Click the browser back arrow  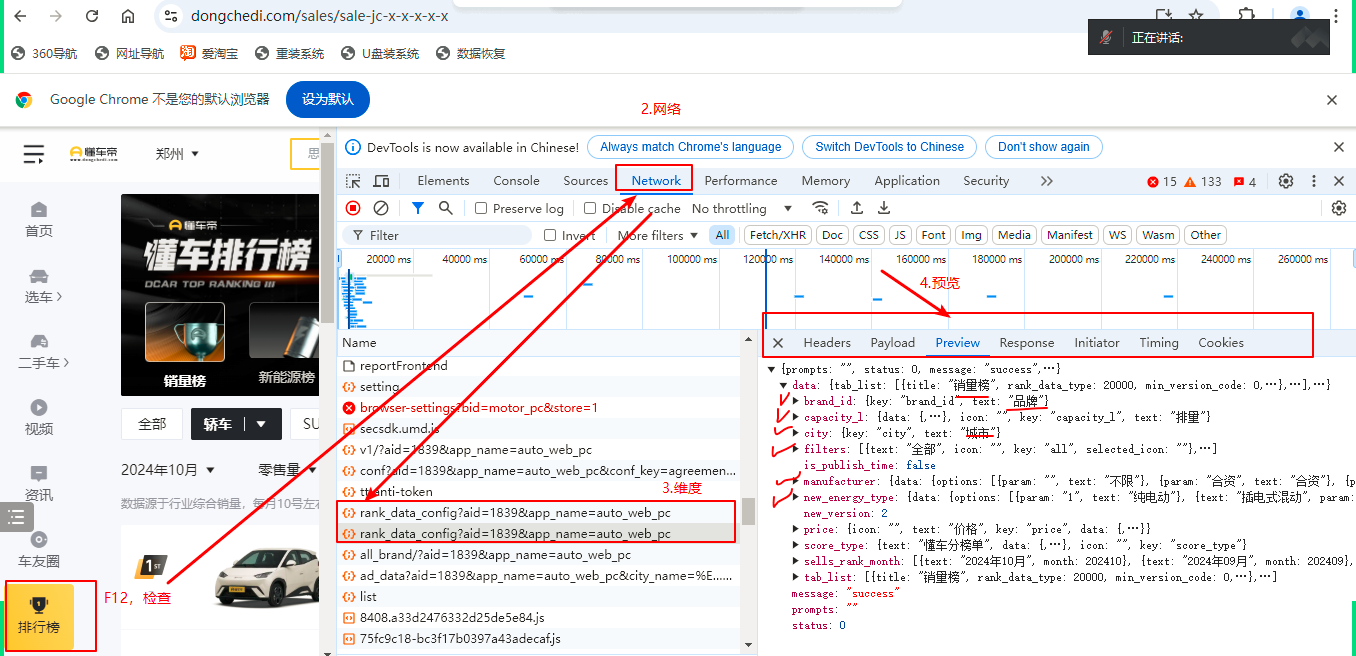(x=21, y=16)
